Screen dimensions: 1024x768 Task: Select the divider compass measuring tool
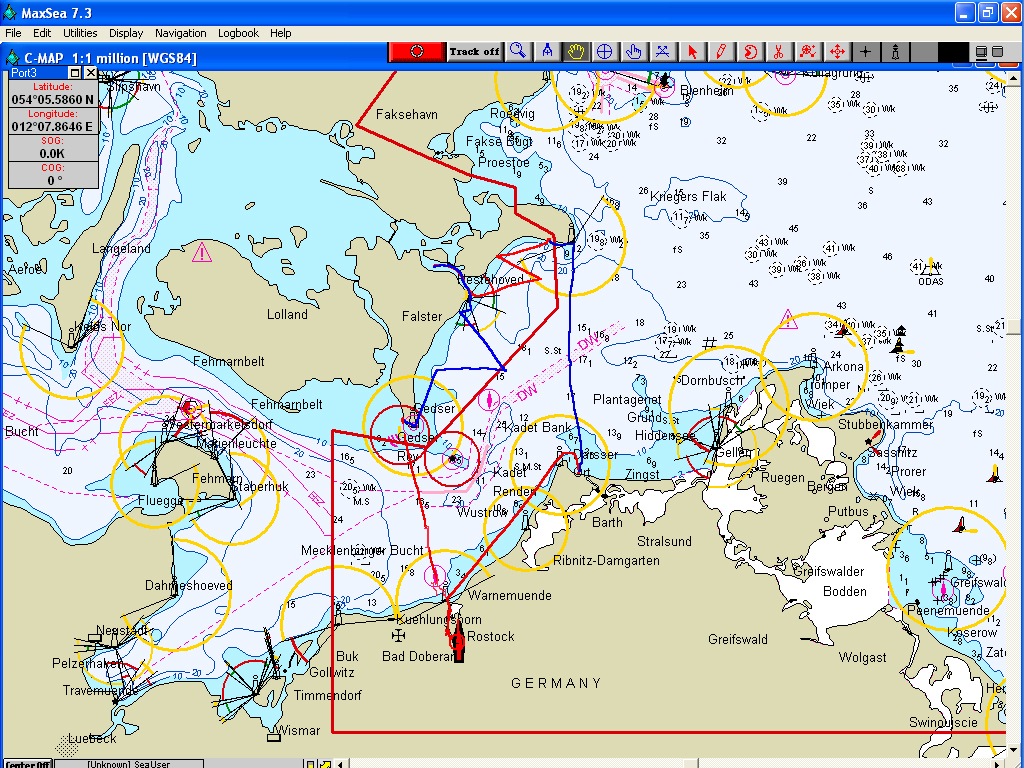pos(547,52)
